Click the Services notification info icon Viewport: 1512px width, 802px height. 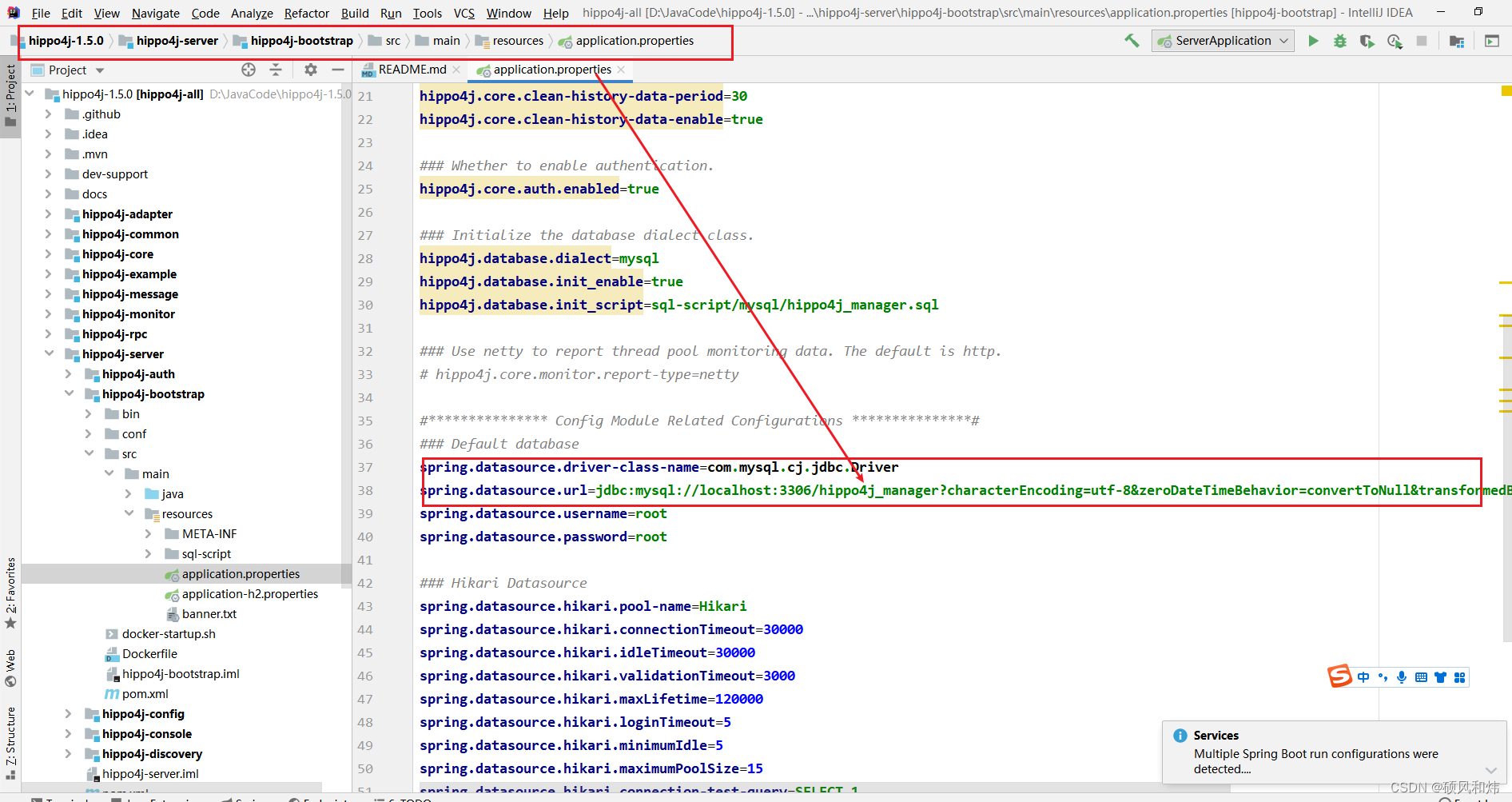click(x=1180, y=736)
